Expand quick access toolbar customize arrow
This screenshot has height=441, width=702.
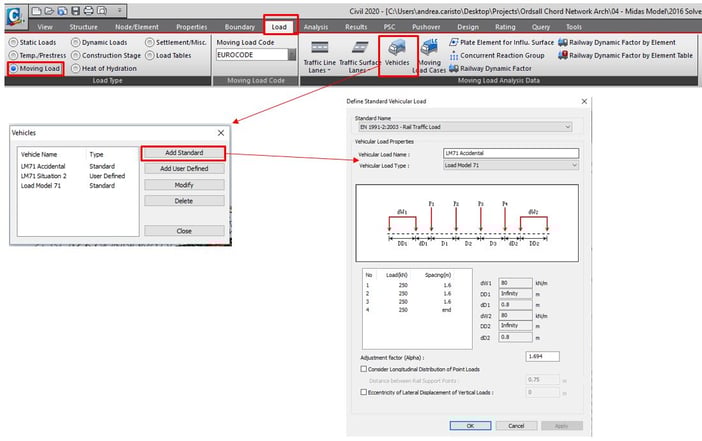click(x=120, y=10)
